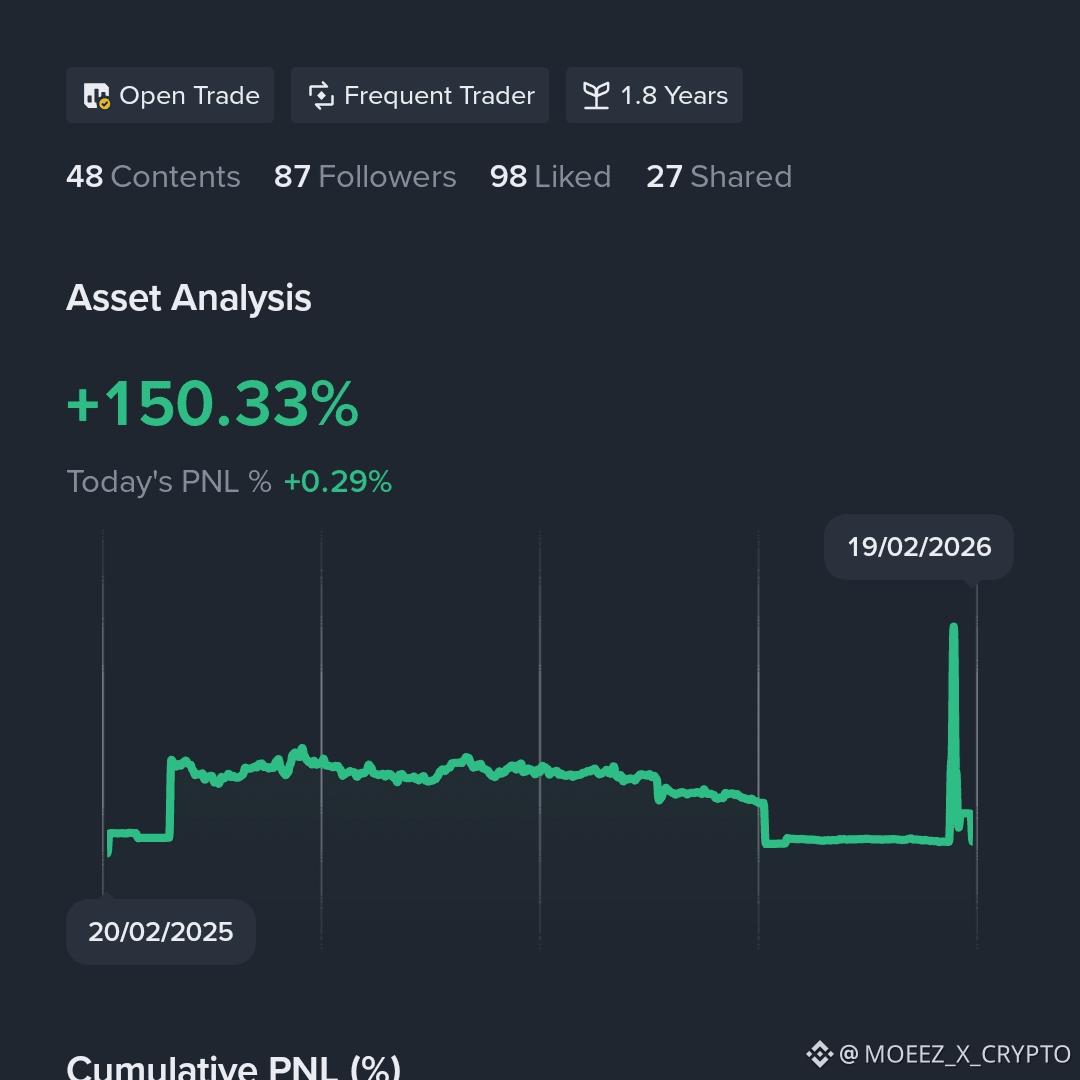Select the Frequent Trader badge
Viewport: 1080px width, 1080px height.
click(x=420, y=95)
